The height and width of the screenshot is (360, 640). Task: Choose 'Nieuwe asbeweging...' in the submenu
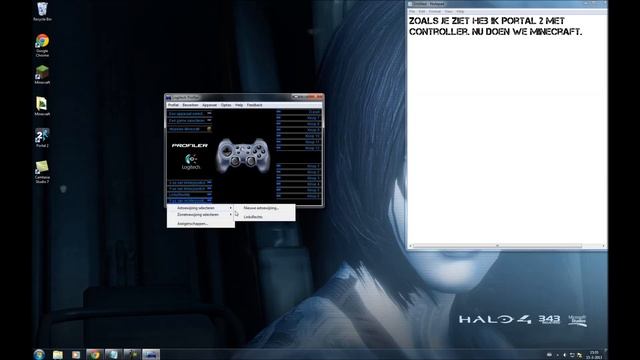point(265,208)
